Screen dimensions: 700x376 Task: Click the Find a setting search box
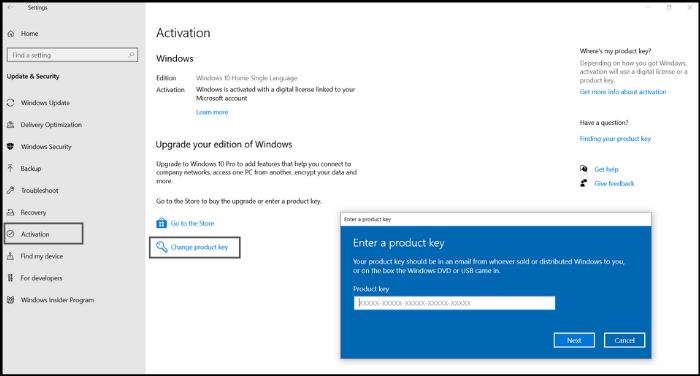pos(72,55)
